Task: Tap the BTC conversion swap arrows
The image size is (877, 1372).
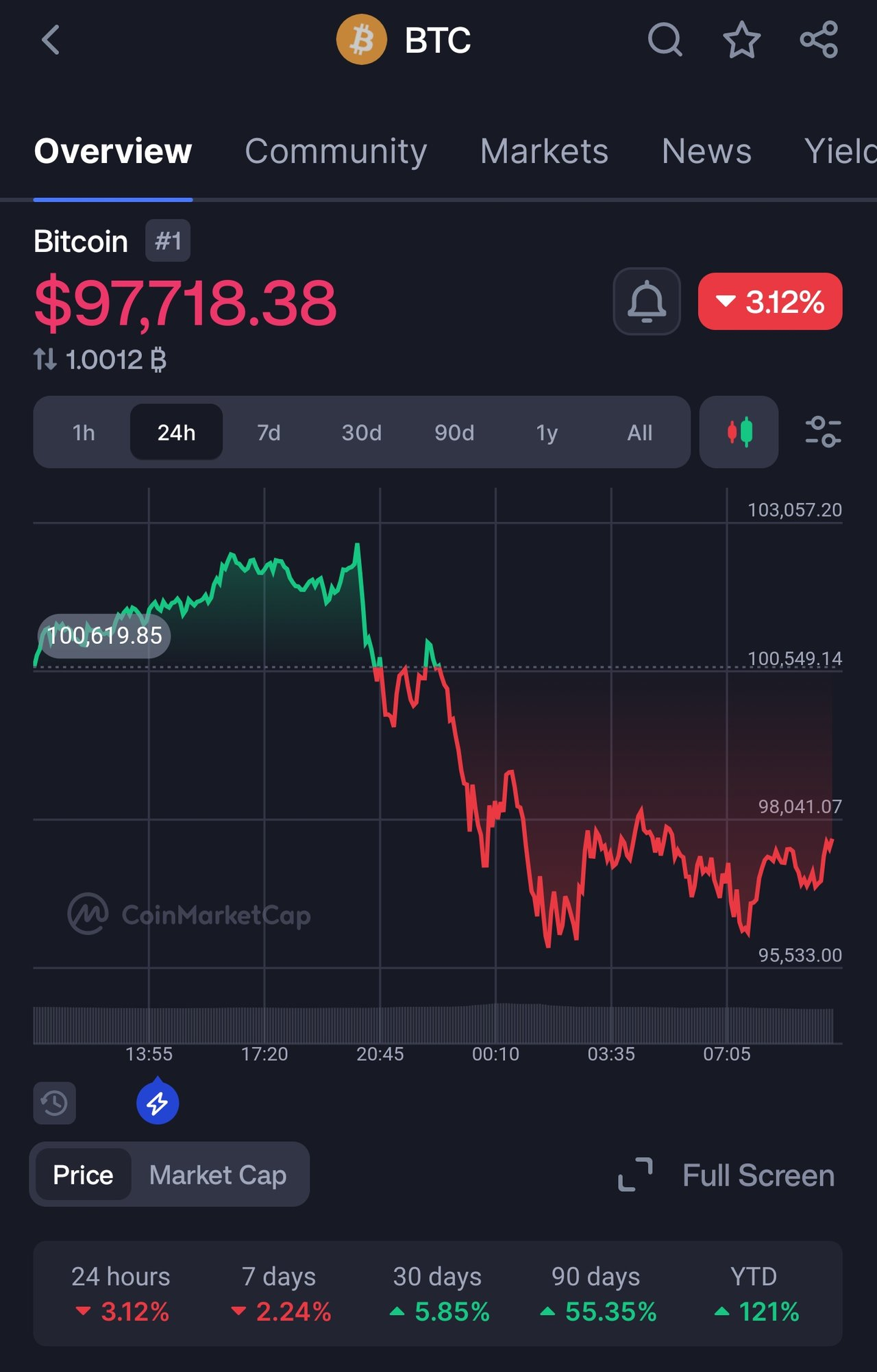Action: [45, 359]
